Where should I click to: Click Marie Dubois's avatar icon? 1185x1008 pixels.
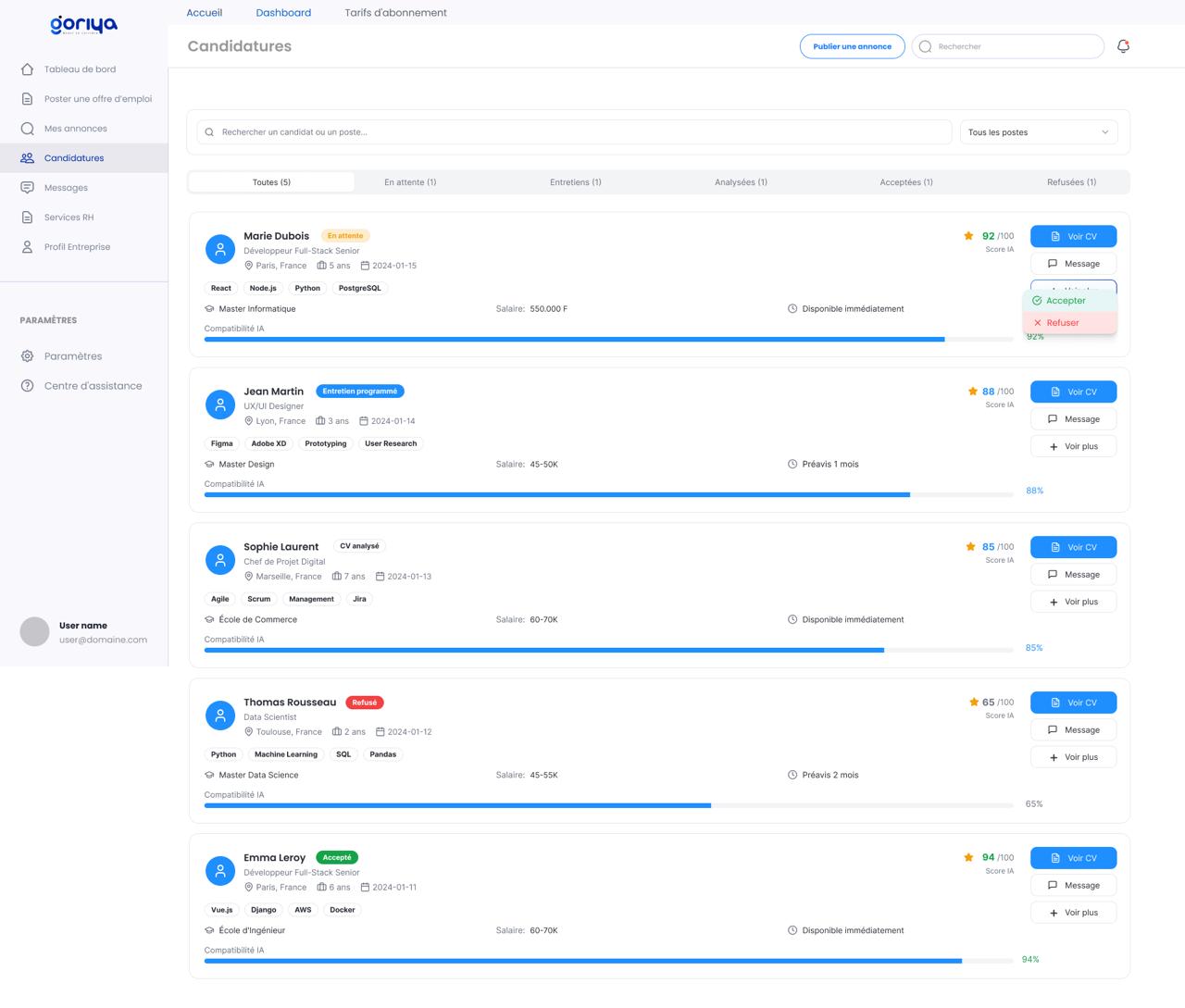click(219, 249)
